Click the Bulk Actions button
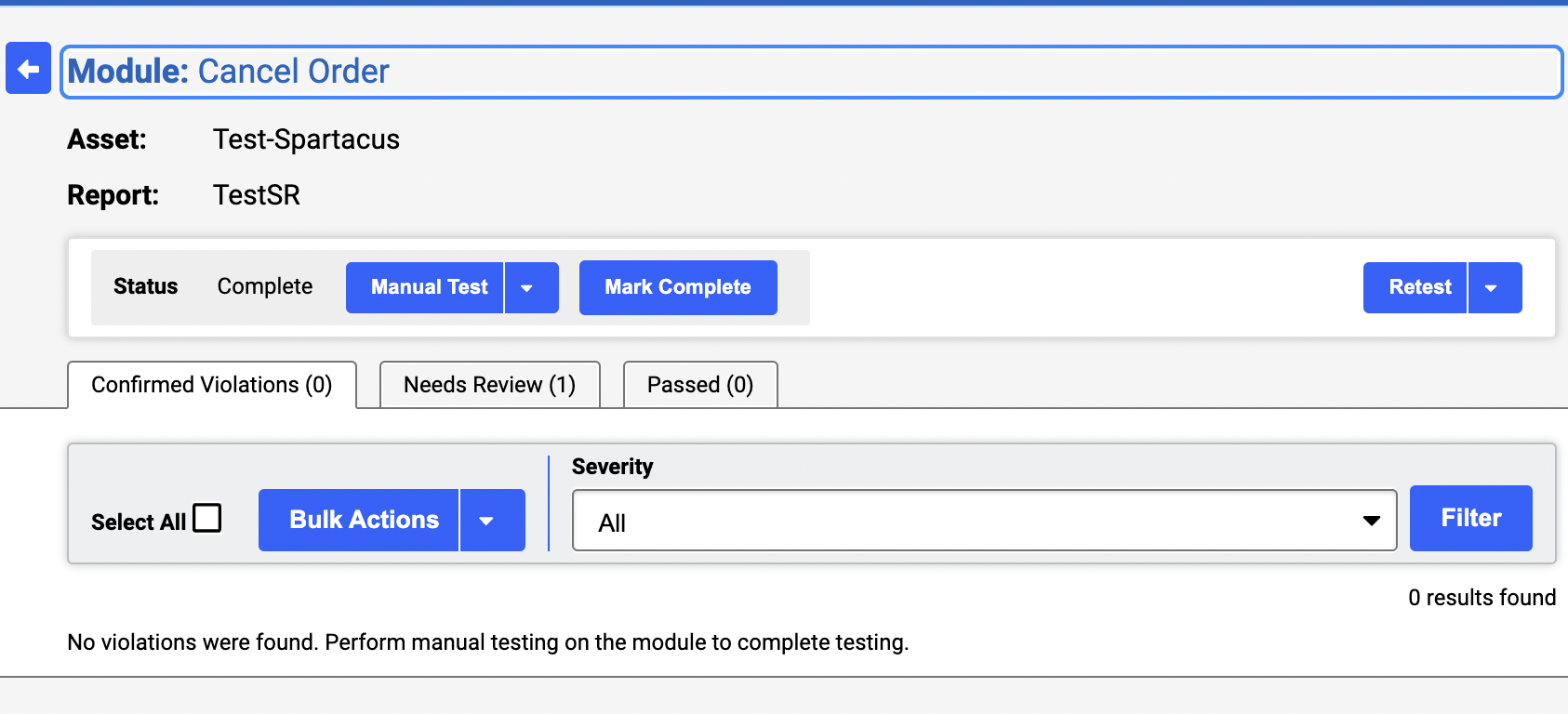1568x714 pixels. (359, 520)
